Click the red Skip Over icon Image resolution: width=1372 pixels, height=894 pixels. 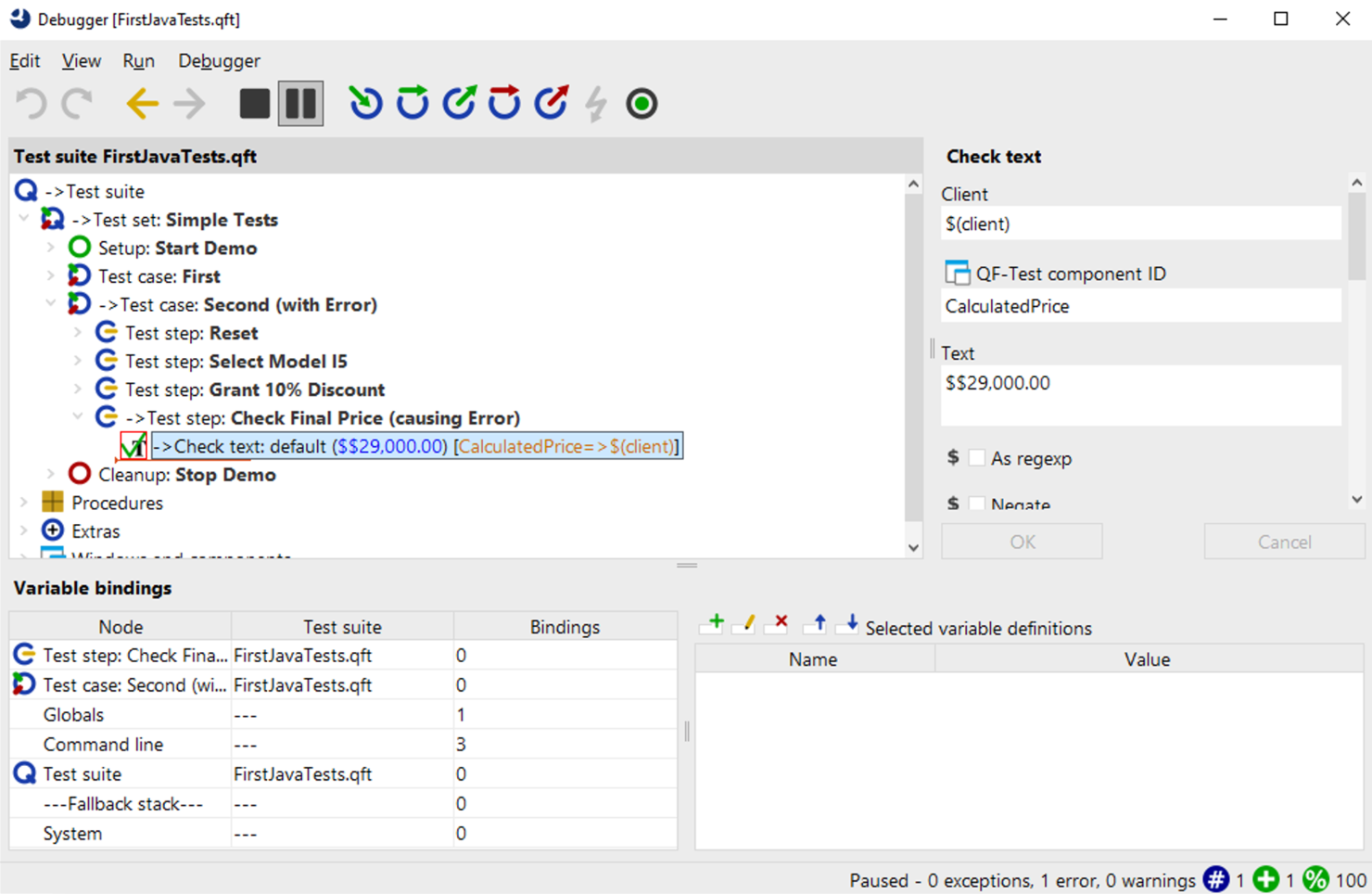coord(504,103)
